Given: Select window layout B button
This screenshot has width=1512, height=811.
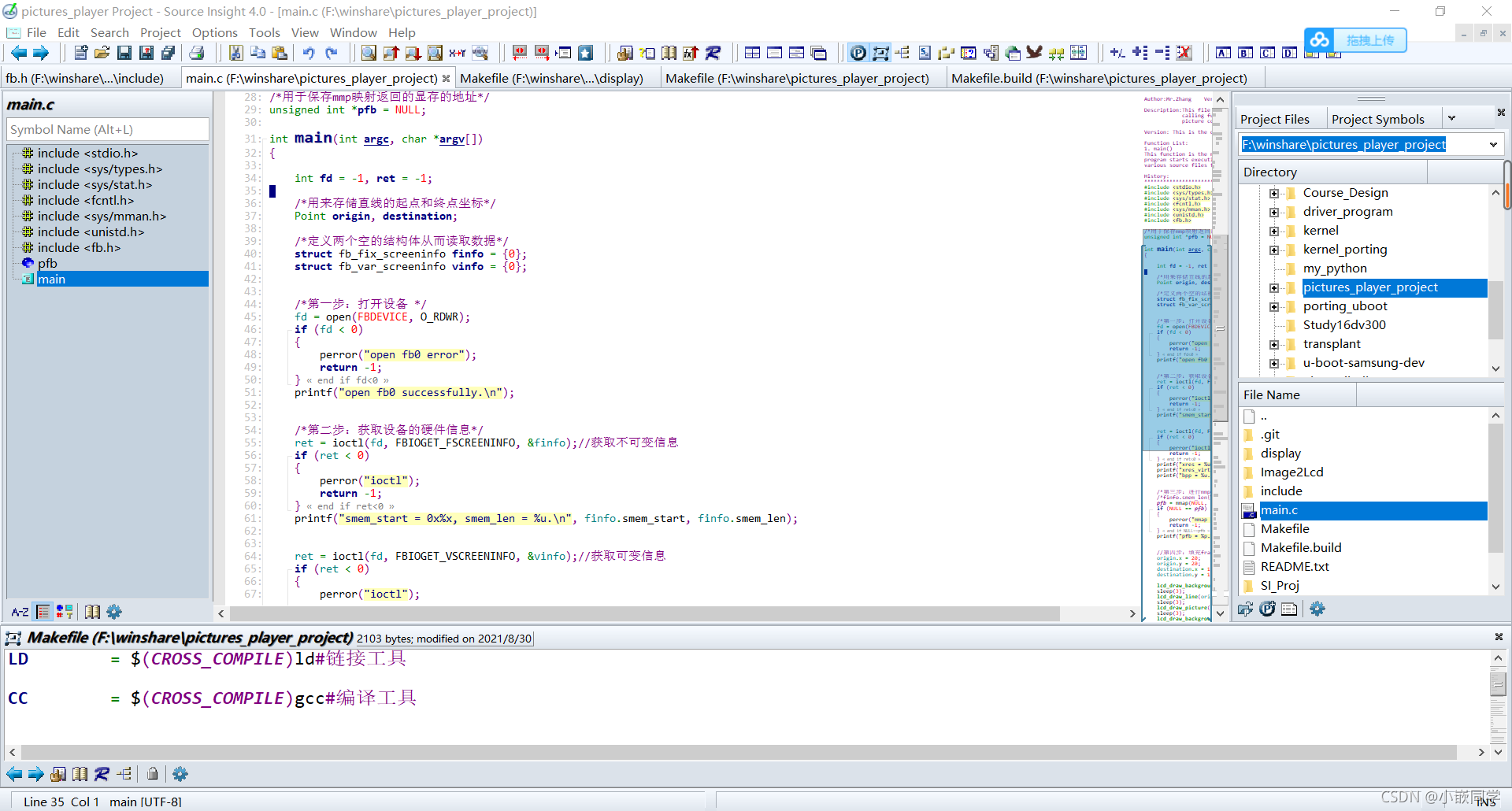Looking at the screenshot, I should (x=1245, y=53).
